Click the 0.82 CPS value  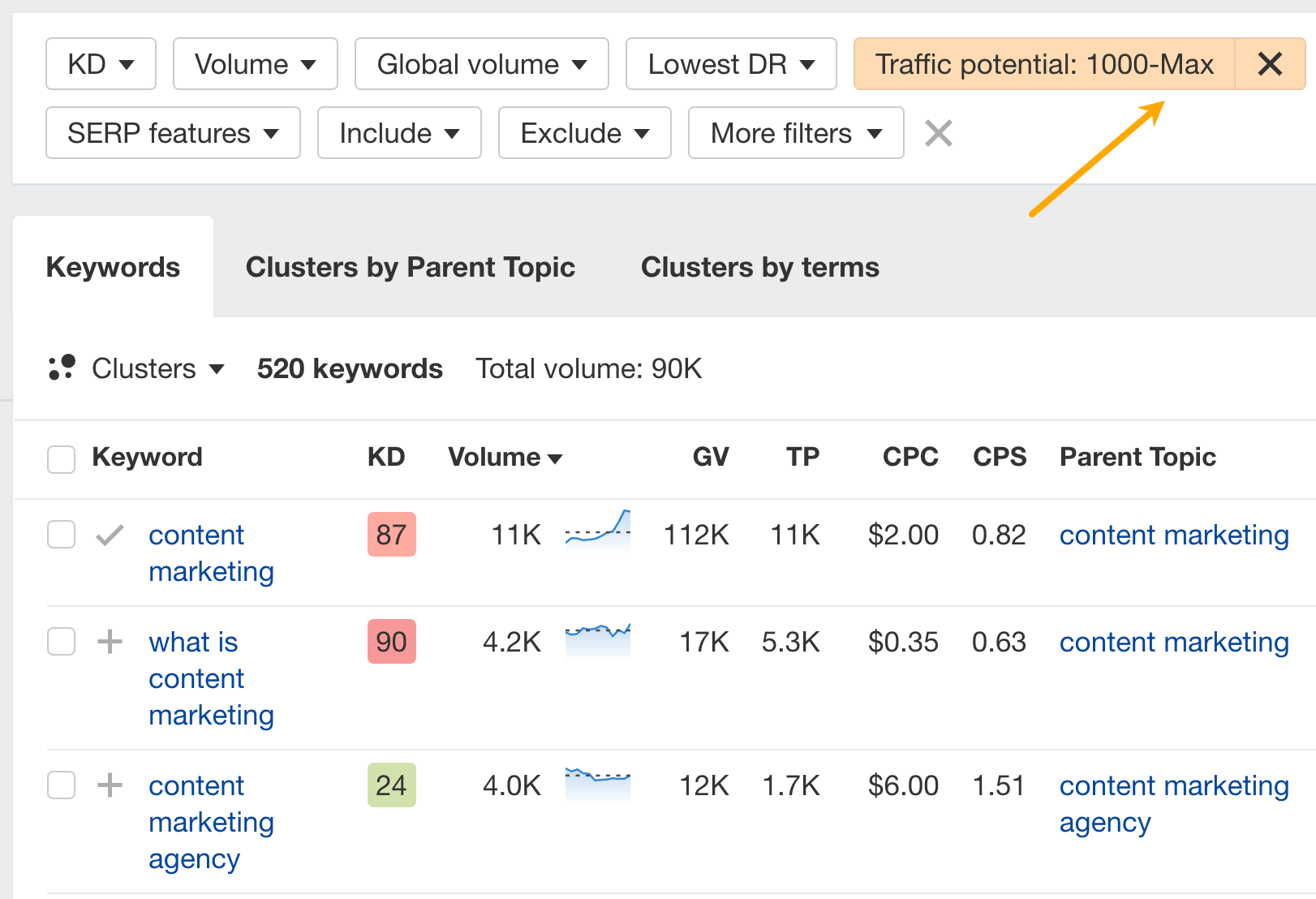point(999,535)
